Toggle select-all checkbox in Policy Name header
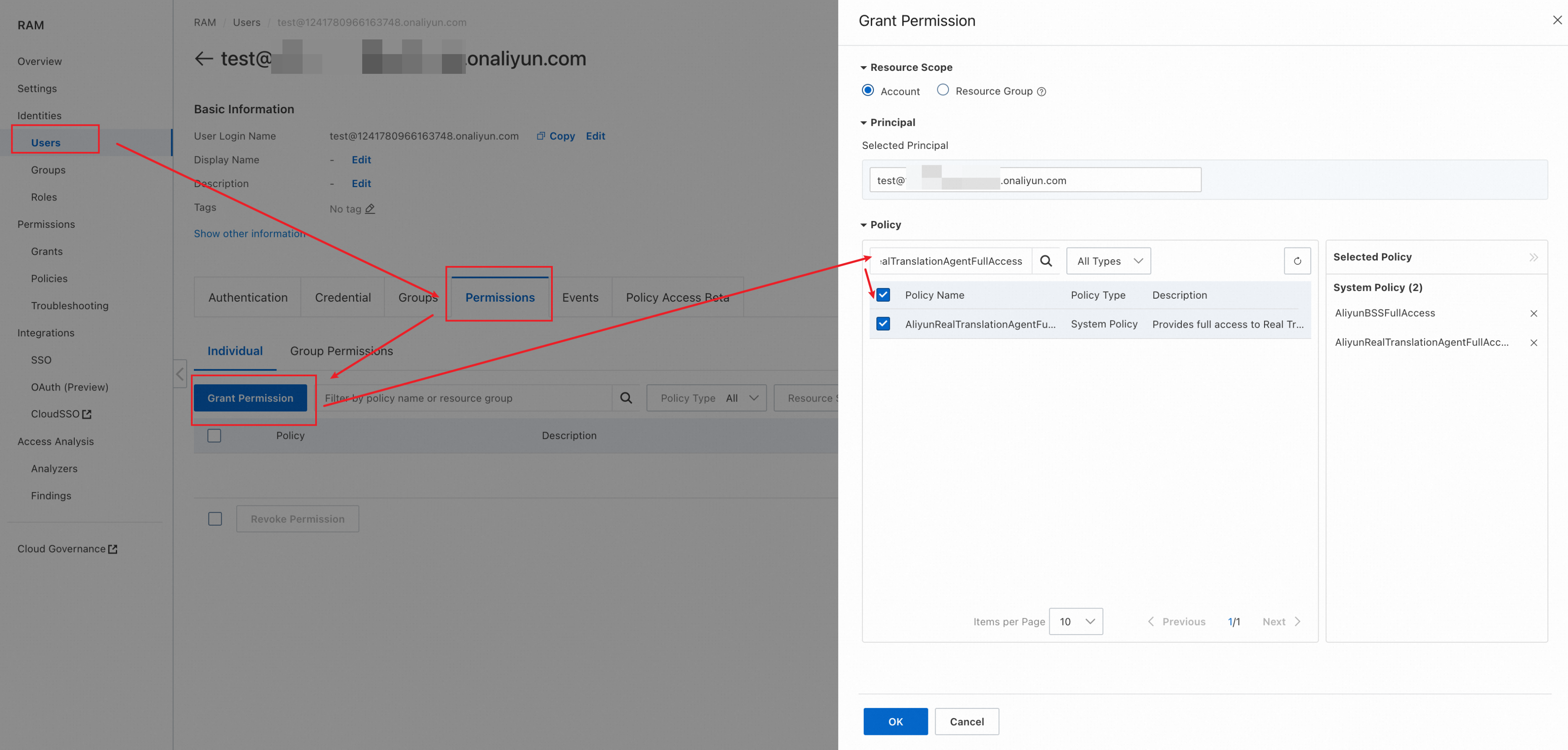The image size is (1568, 750). pyautogui.click(x=883, y=295)
